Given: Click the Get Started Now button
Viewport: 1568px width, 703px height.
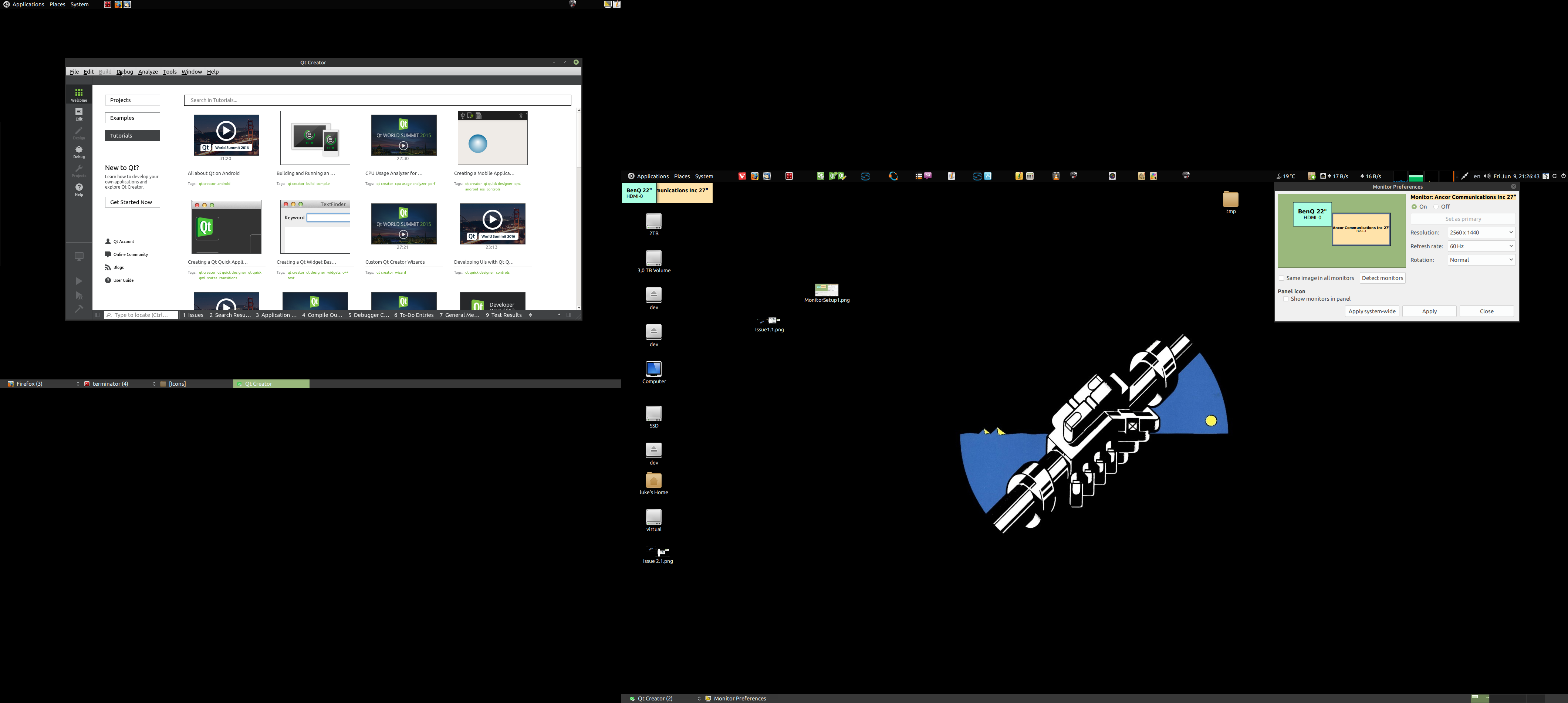Looking at the screenshot, I should [132, 202].
